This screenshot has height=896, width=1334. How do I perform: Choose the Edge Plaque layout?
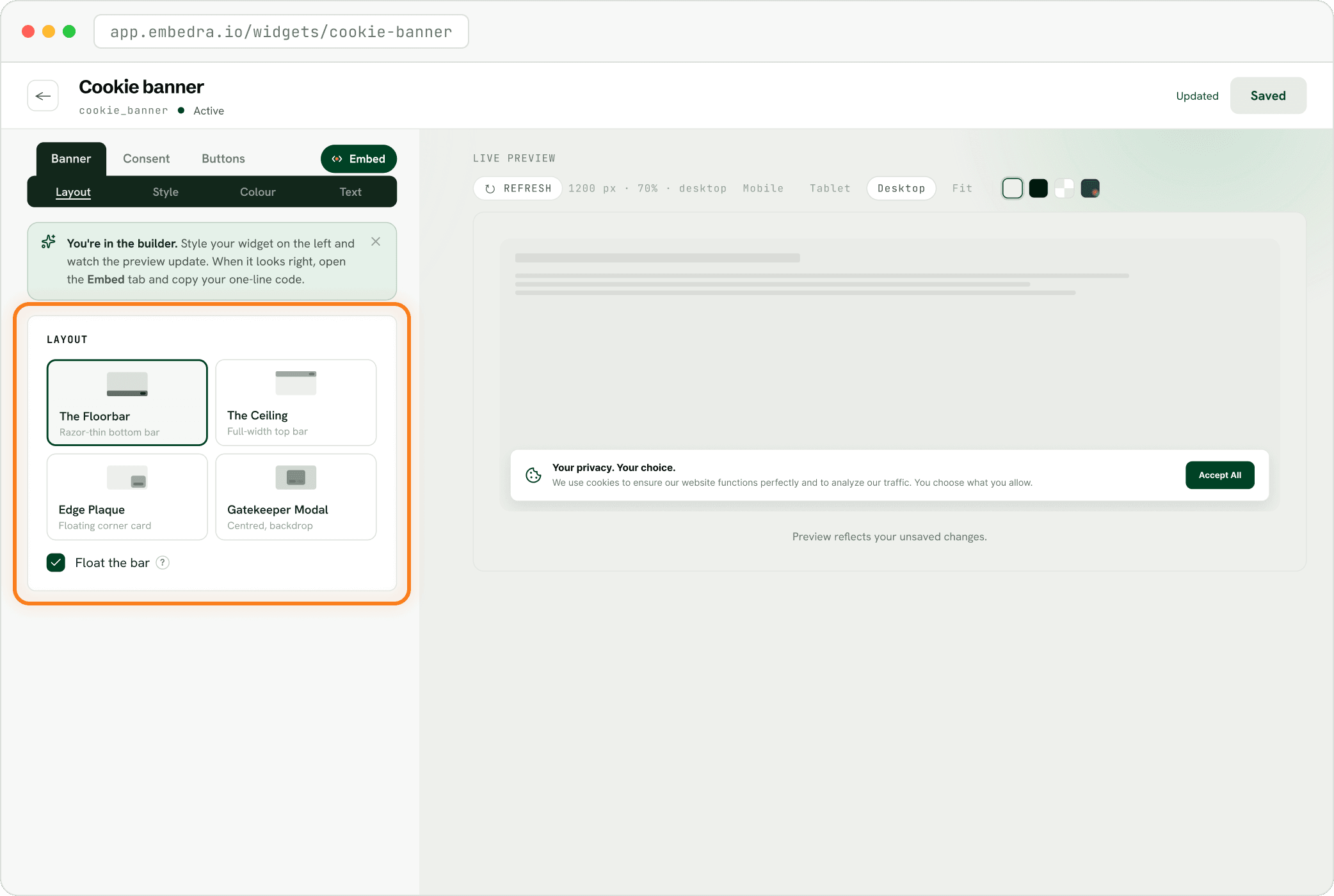click(127, 497)
